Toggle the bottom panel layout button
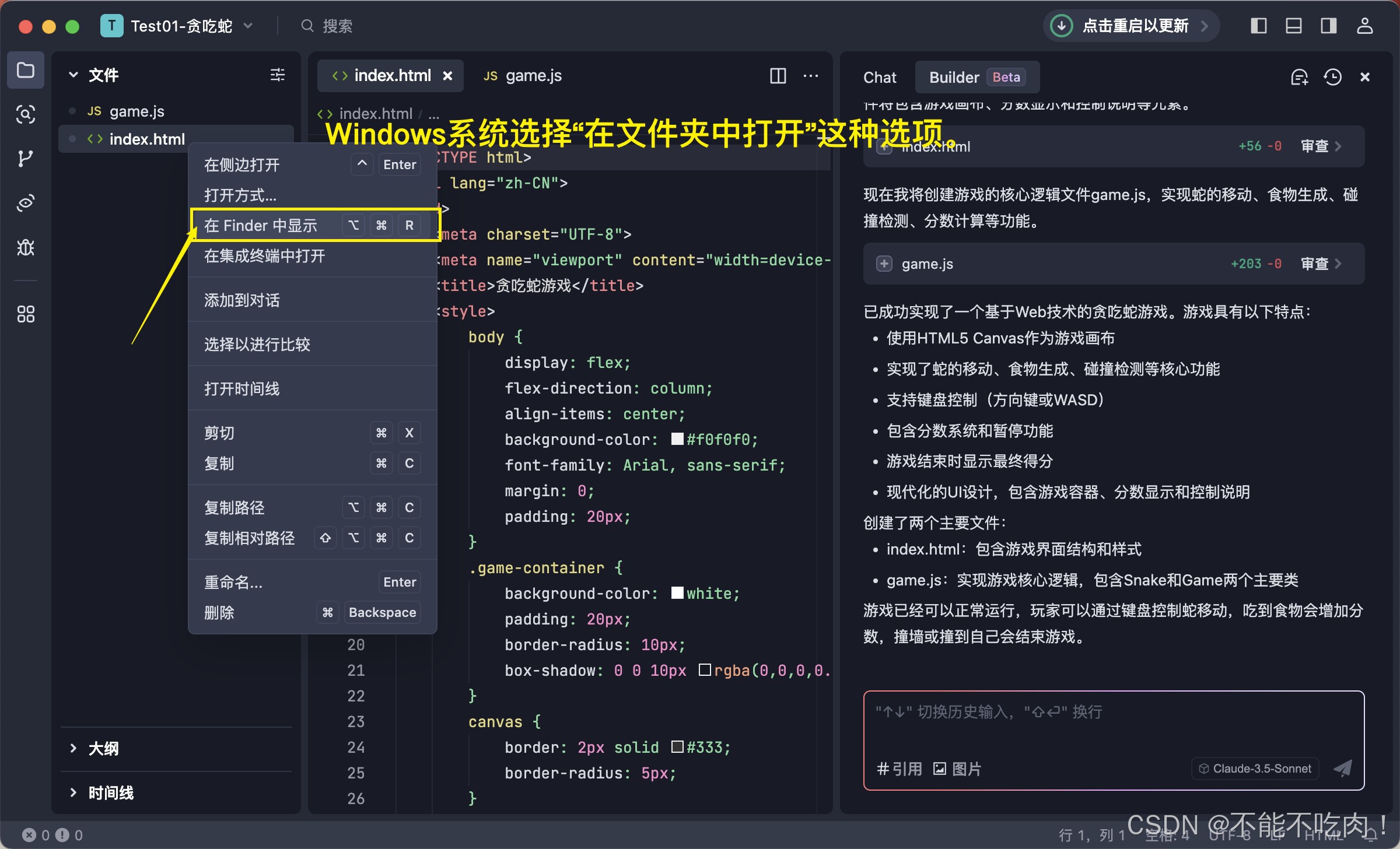Image resolution: width=1400 pixels, height=849 pixels. (x=1293, y=26)
